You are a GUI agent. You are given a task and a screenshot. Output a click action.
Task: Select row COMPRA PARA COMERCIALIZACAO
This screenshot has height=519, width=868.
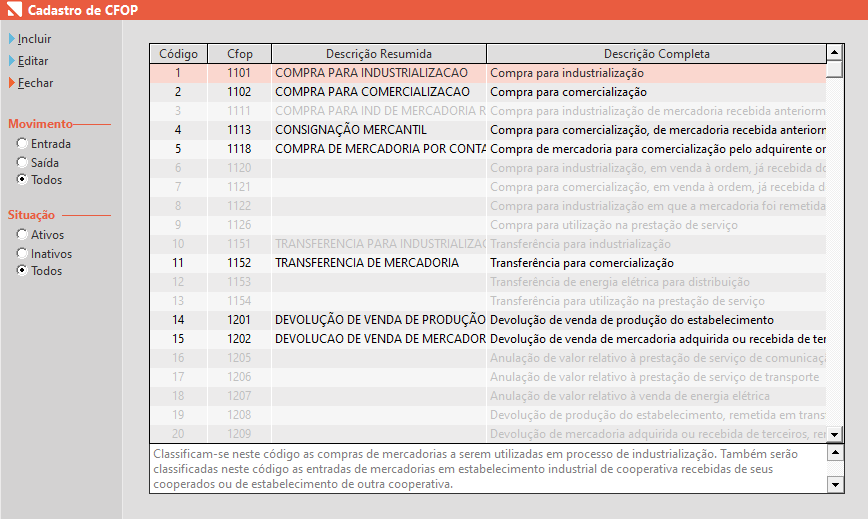tap(488, 92)
